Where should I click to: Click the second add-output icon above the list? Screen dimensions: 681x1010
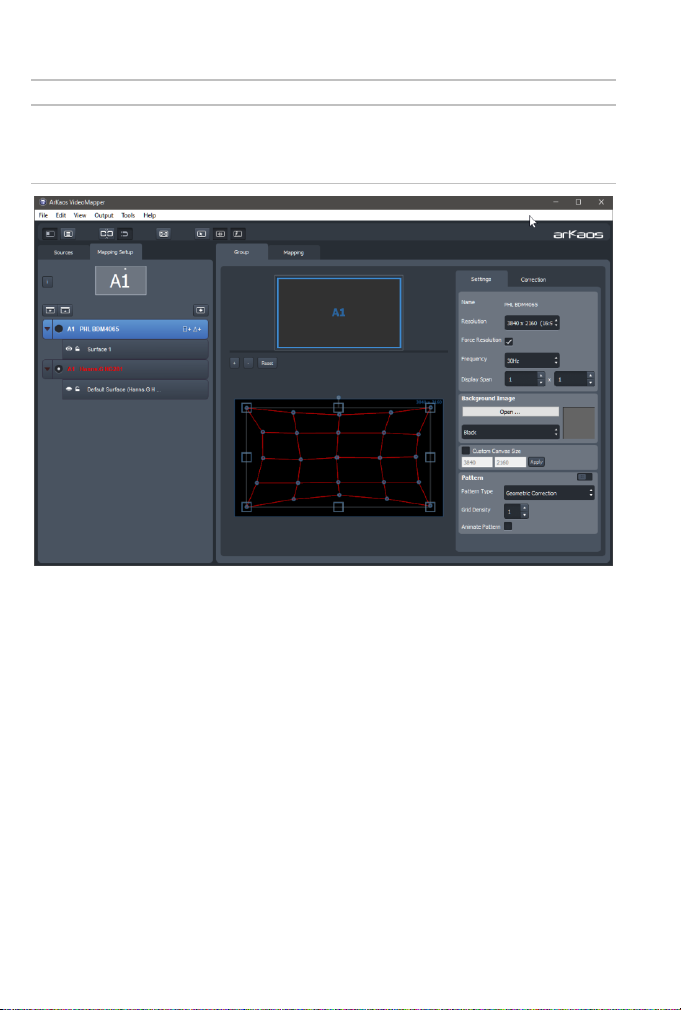click(x=64, y=310)
